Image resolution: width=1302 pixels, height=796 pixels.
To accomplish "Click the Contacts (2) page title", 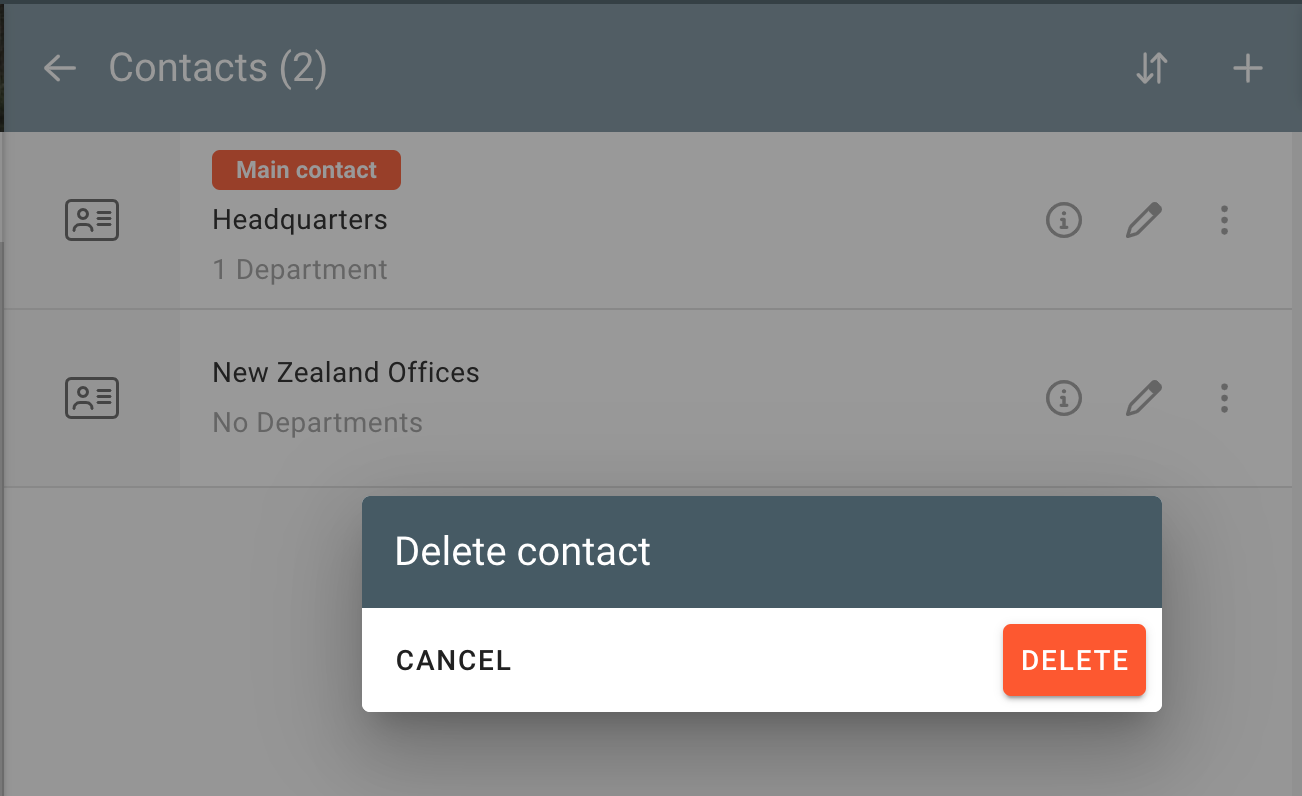I will click(218, 68).
